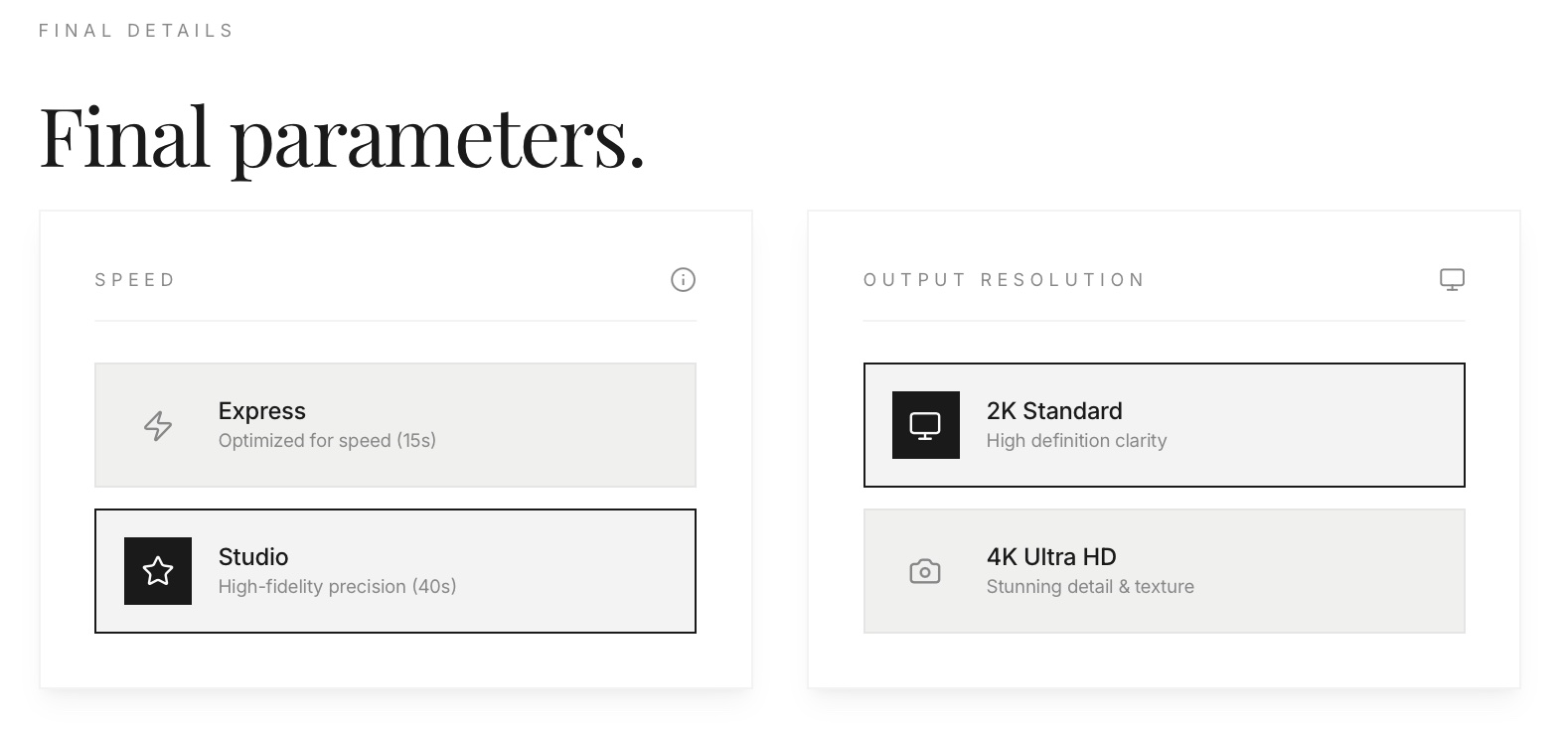Screen dimensions: 1568x729
Task: Click the star icon for Studio
Action: pos(158,571)
